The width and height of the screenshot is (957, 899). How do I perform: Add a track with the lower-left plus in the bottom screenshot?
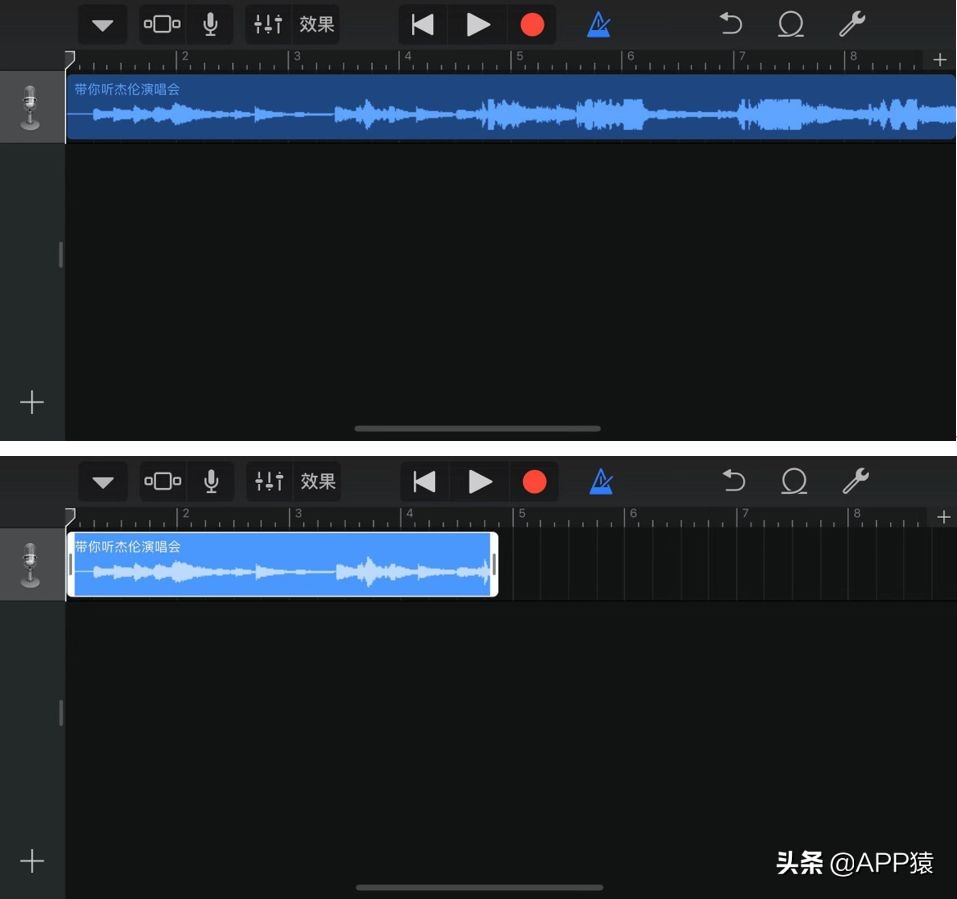tap(32, 861)
